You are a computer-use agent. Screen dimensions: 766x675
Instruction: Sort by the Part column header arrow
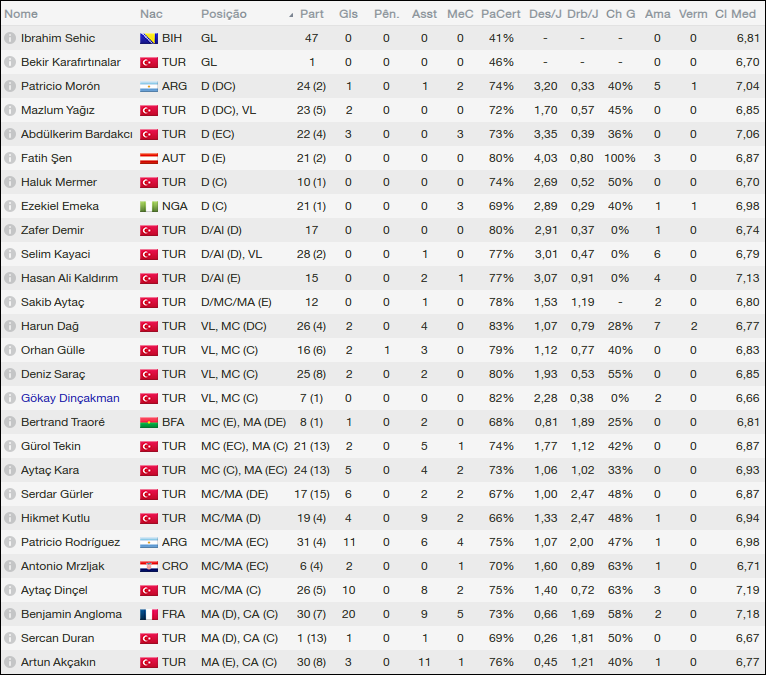pos(291,15)
